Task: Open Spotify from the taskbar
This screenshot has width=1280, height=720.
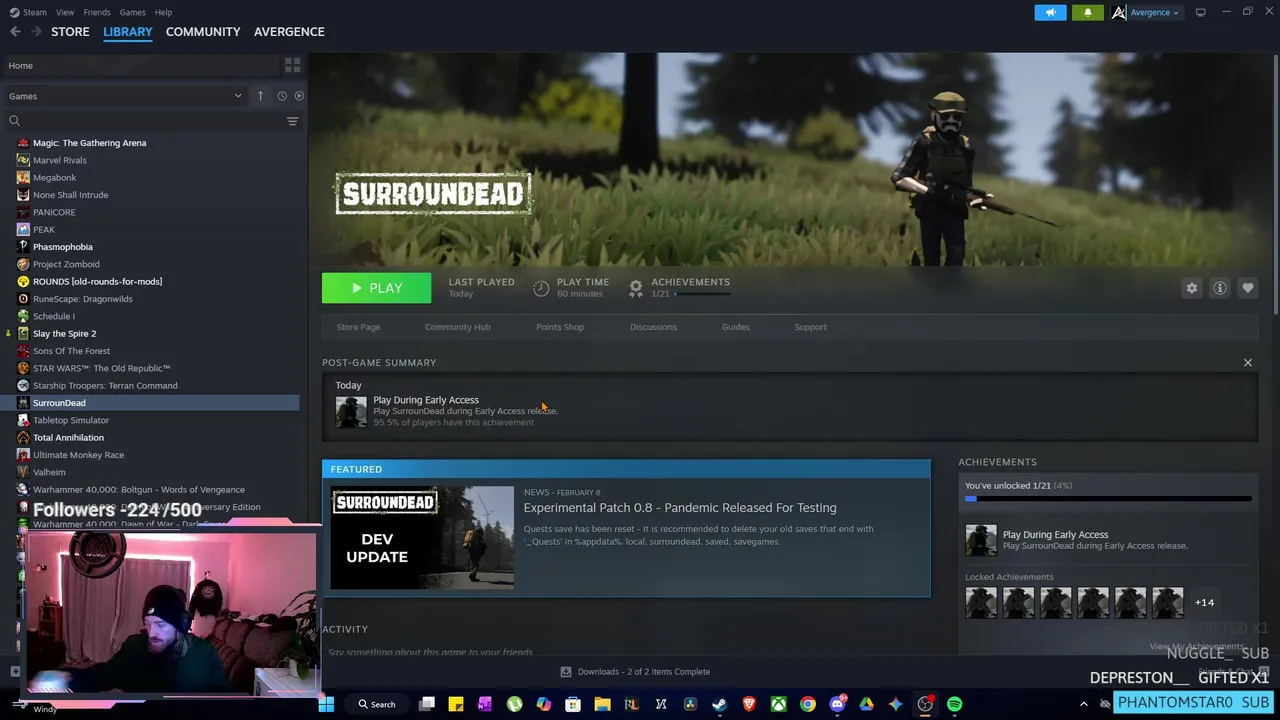Action: [954, 704]
